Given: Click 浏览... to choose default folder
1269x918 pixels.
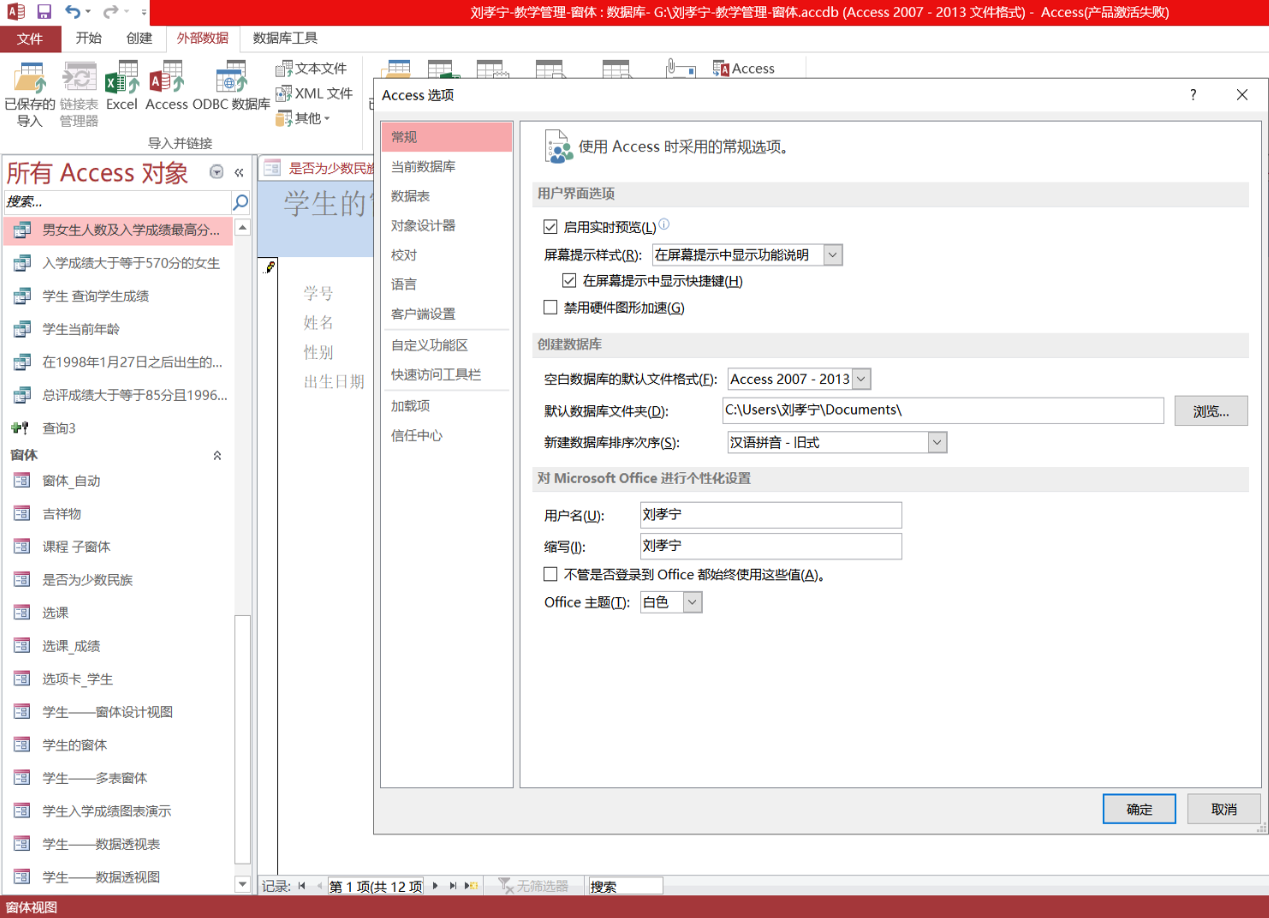Looking at the screenshot, I should point(1211,411).
